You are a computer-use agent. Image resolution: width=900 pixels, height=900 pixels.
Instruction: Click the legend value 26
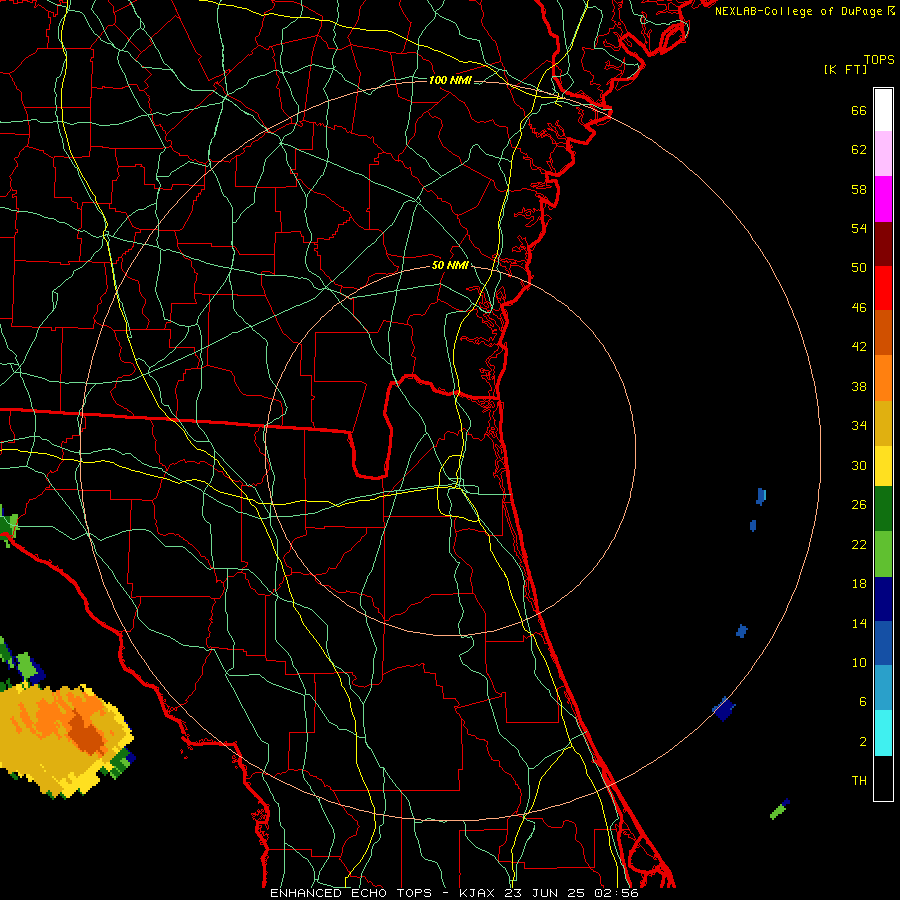pos(859,505)
